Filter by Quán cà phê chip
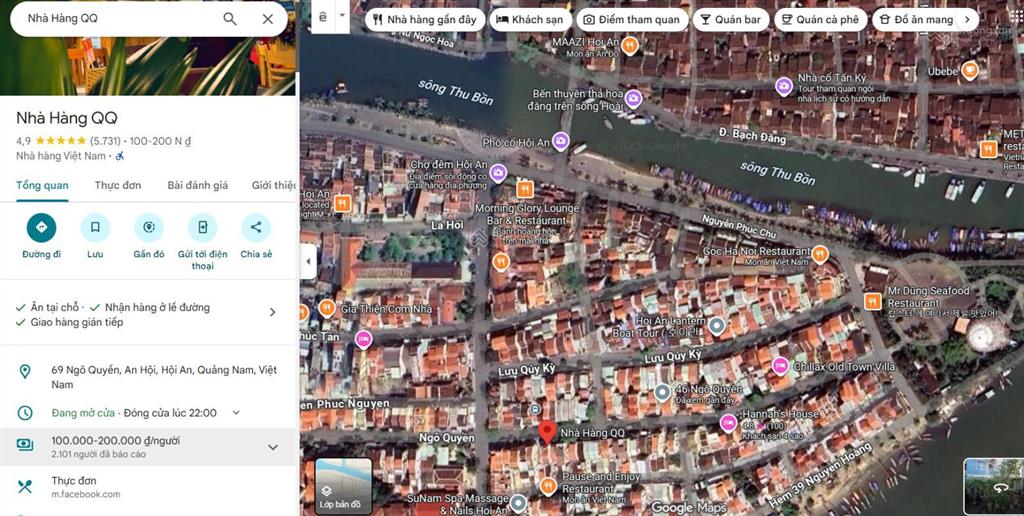 [x=821, y=20]
